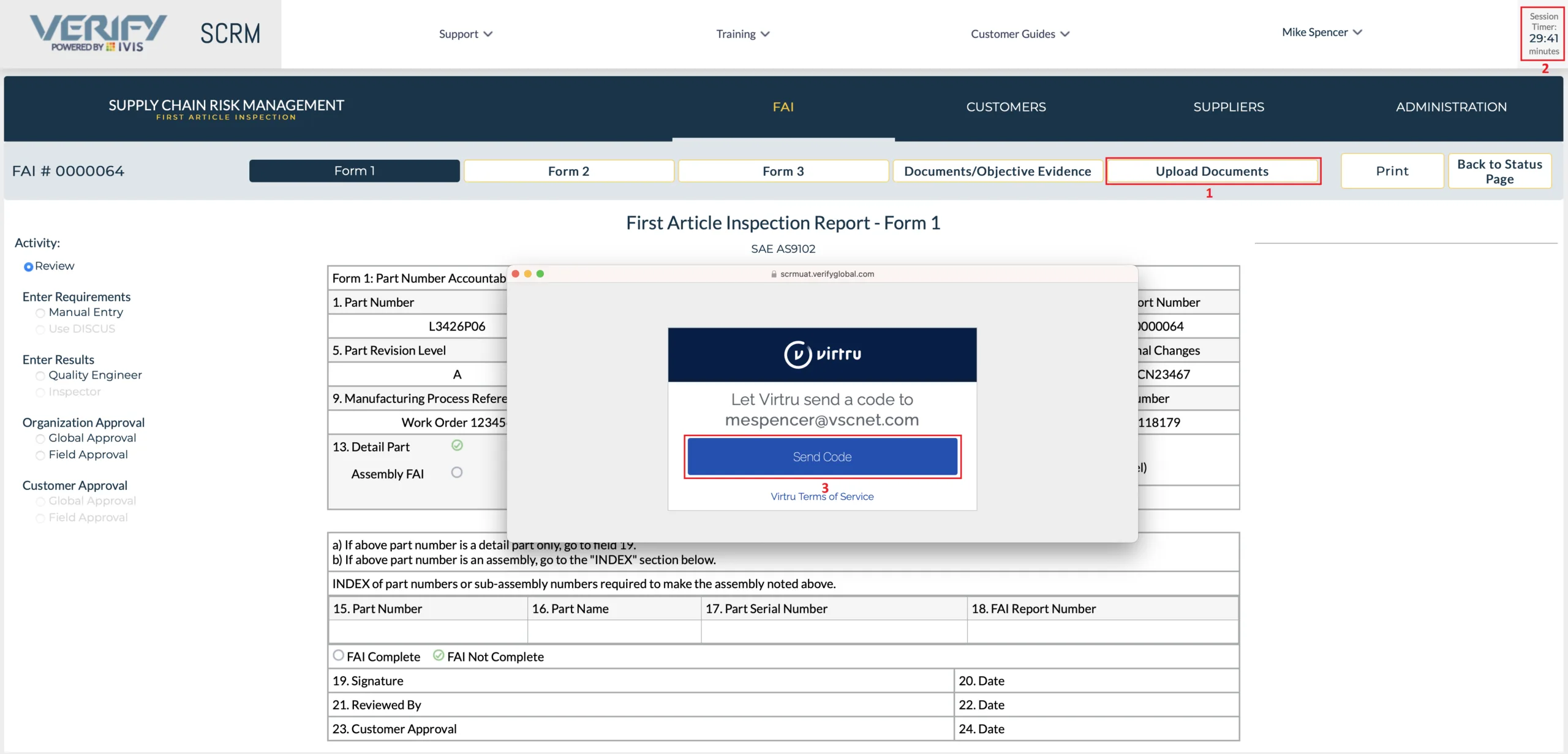Select Global Approval under Customer Approval
The width and height of the screenshot is (1568, 754).
(x=40, y=502)
